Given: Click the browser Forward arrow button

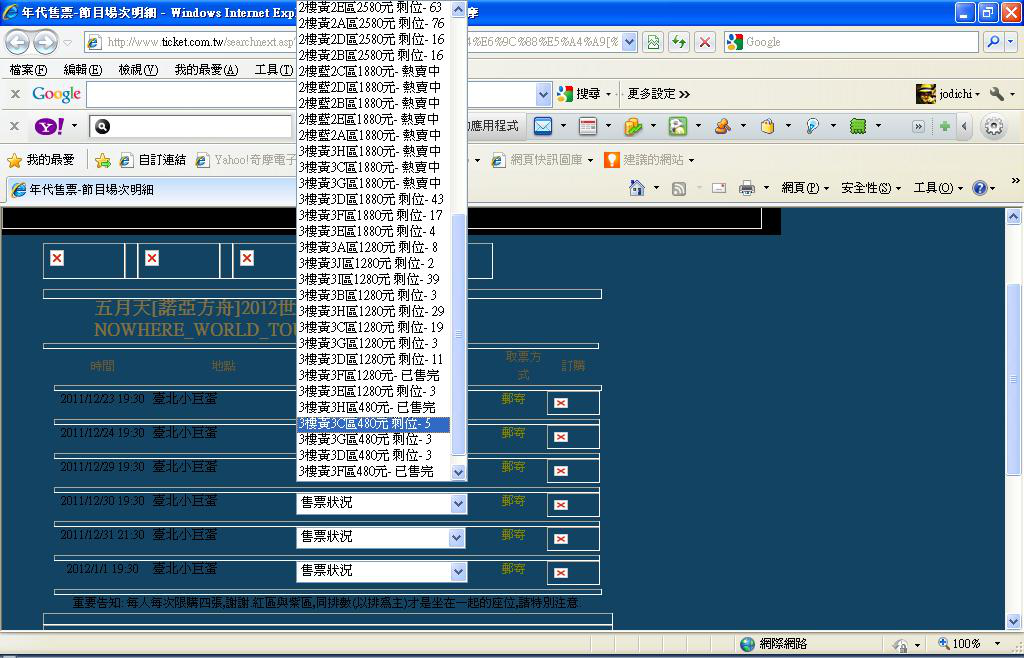Looking at the screenshot, I should [45, 42].
